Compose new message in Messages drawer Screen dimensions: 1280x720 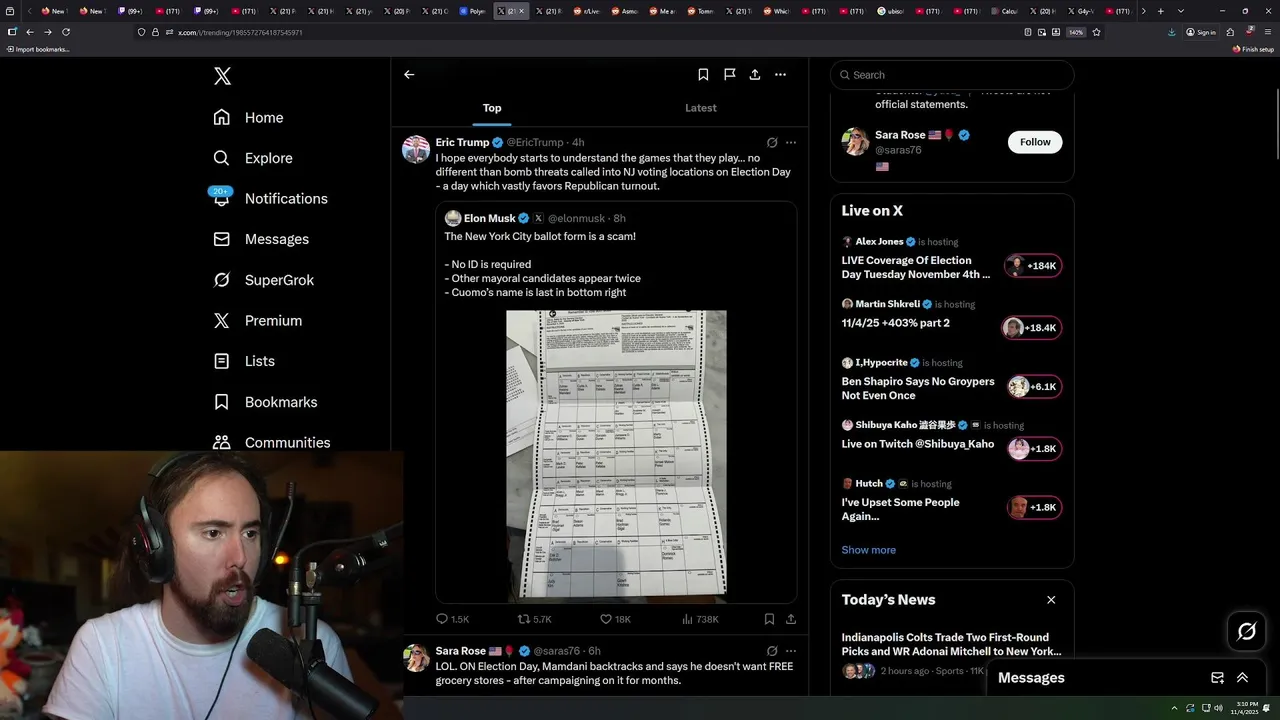click(1217, 678)
